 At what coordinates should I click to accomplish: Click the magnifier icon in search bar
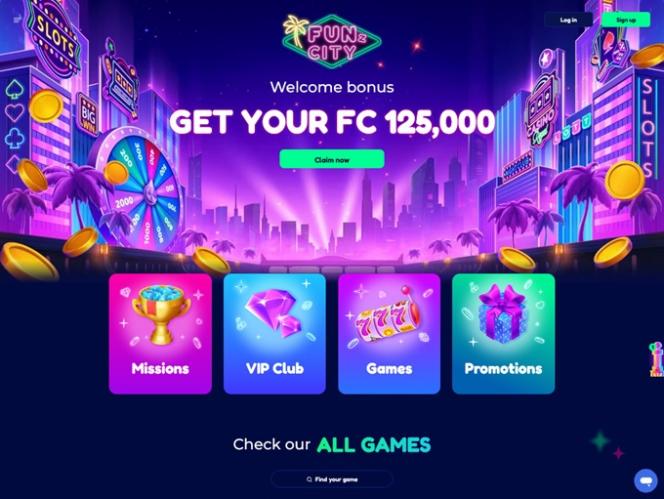(x=309, y=480)
